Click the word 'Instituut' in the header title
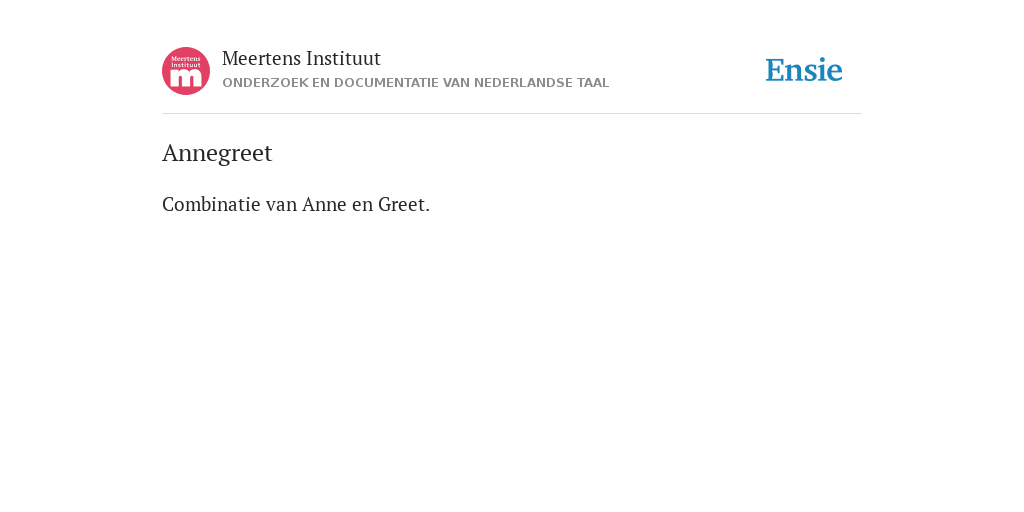The height and width of the screenshot is (512, 1024). (344, 59)
